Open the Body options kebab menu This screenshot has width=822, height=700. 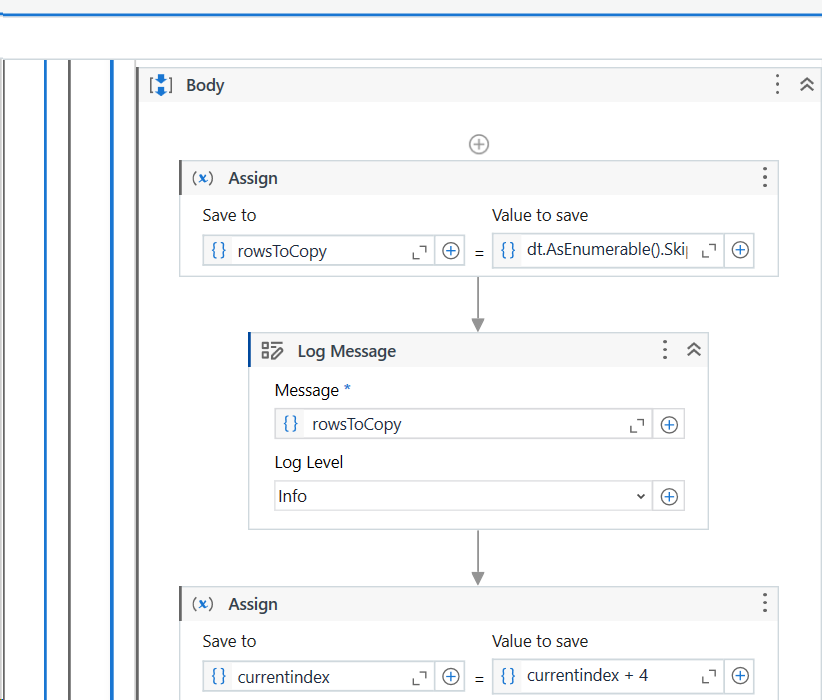click(x=777, y=84)
